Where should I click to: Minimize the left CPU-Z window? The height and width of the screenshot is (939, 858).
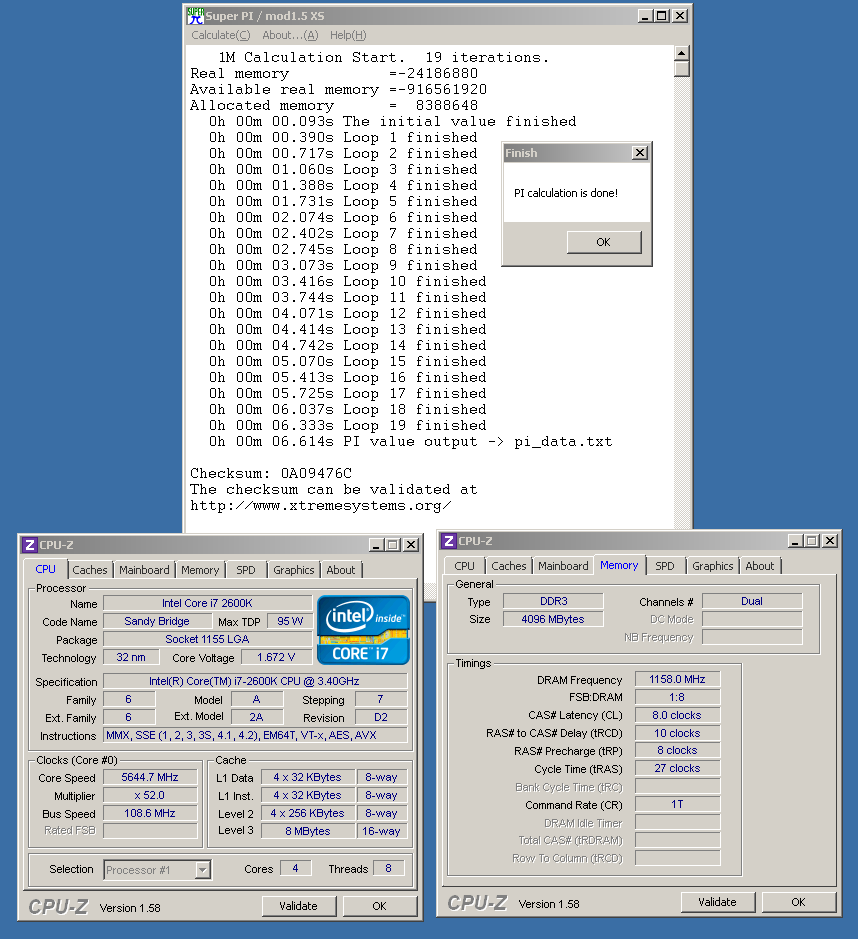pos(376,545)
